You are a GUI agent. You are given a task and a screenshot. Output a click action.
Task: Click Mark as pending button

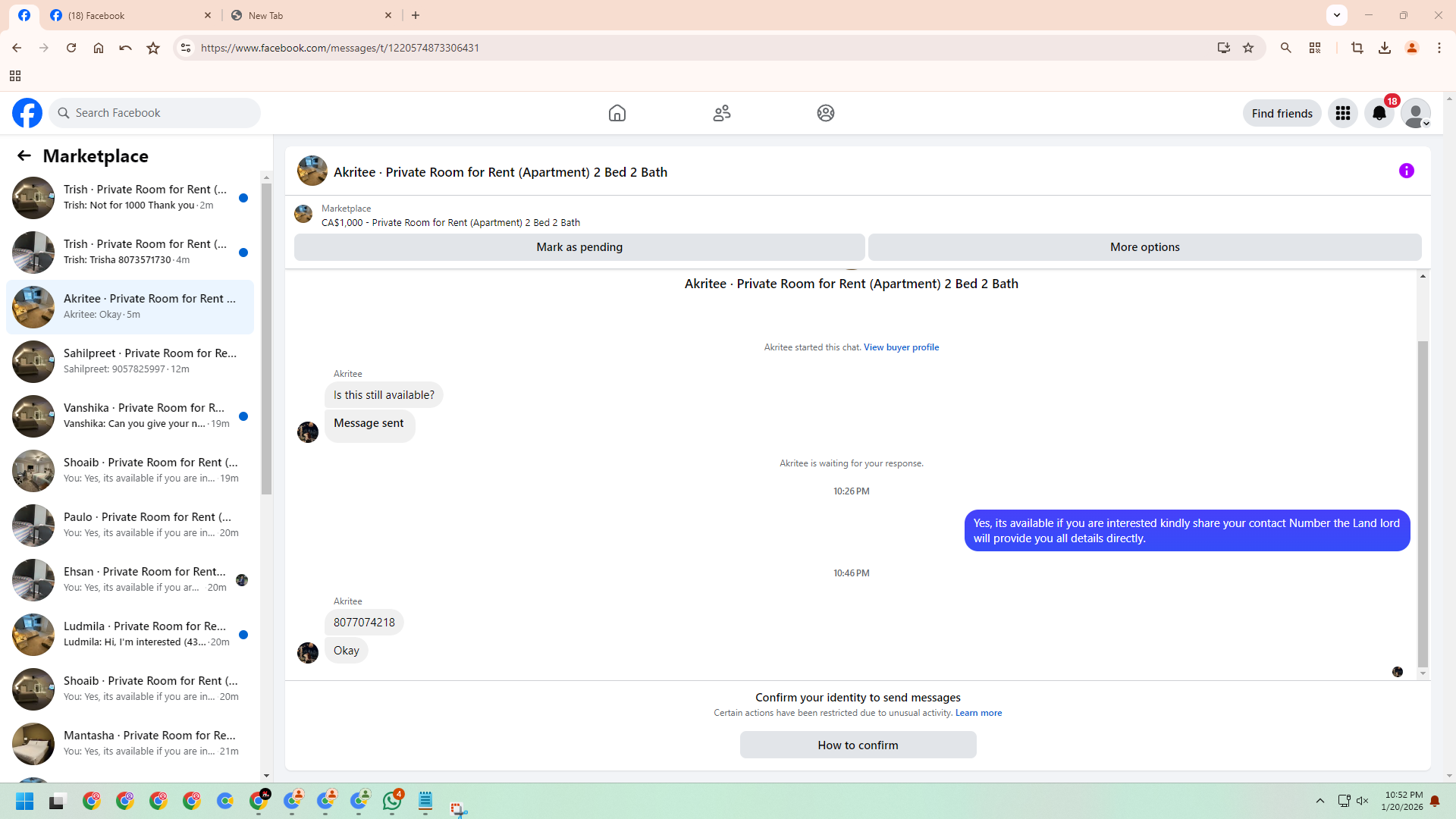click(579, 247)
